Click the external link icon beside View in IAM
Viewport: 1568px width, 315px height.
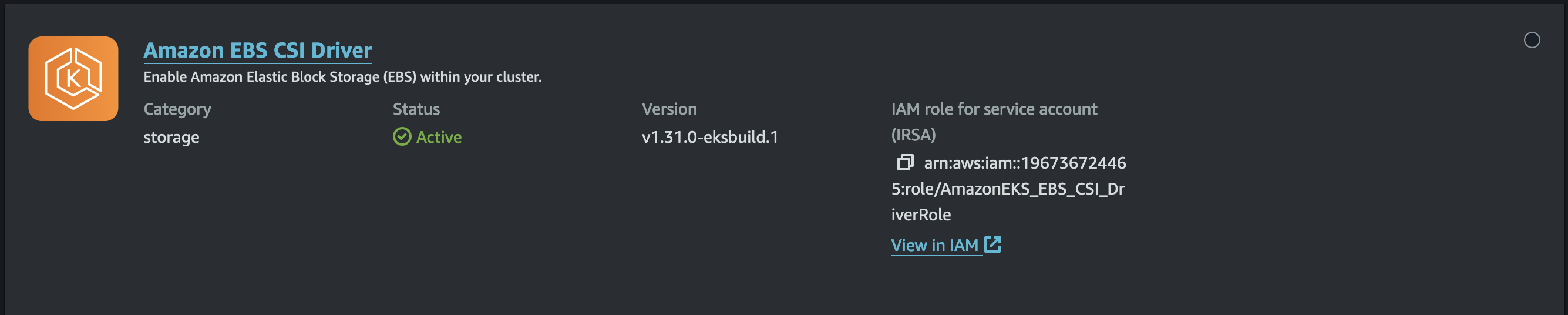(993, 244)
